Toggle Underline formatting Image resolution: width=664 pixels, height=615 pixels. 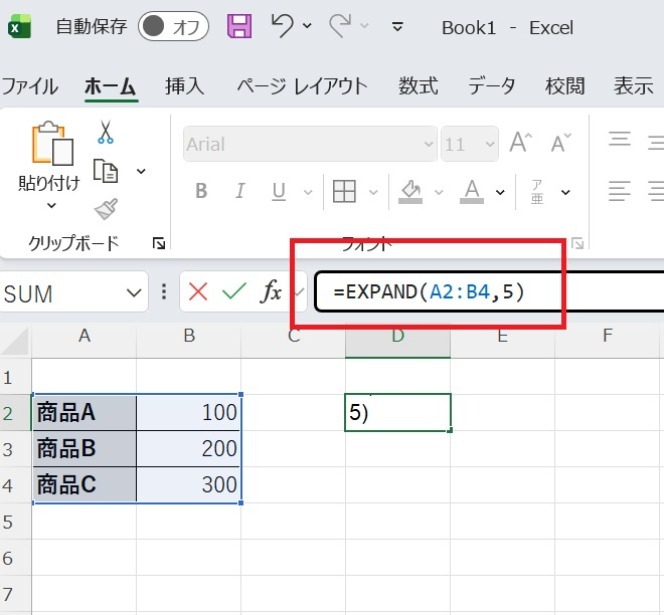click(x=279, y=191)
